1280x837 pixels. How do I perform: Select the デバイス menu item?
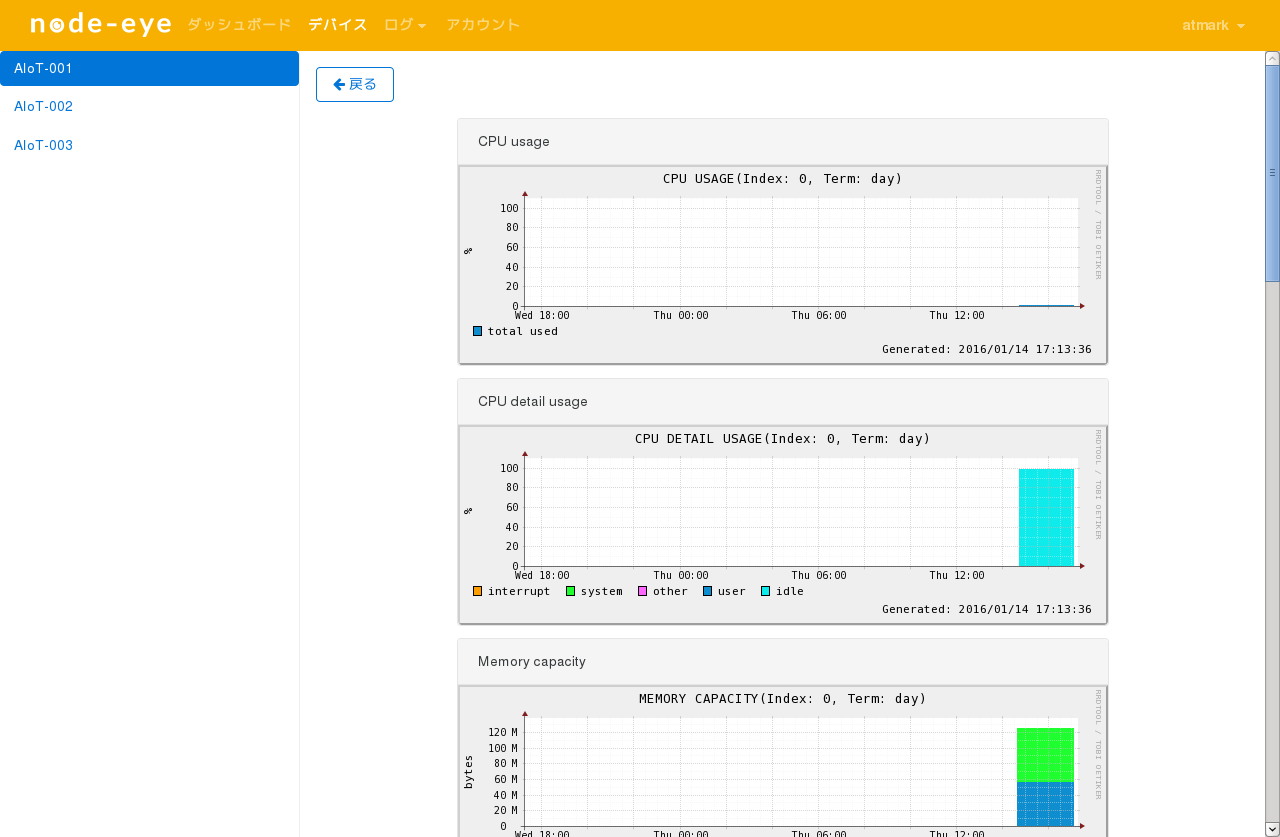[338, 25]
